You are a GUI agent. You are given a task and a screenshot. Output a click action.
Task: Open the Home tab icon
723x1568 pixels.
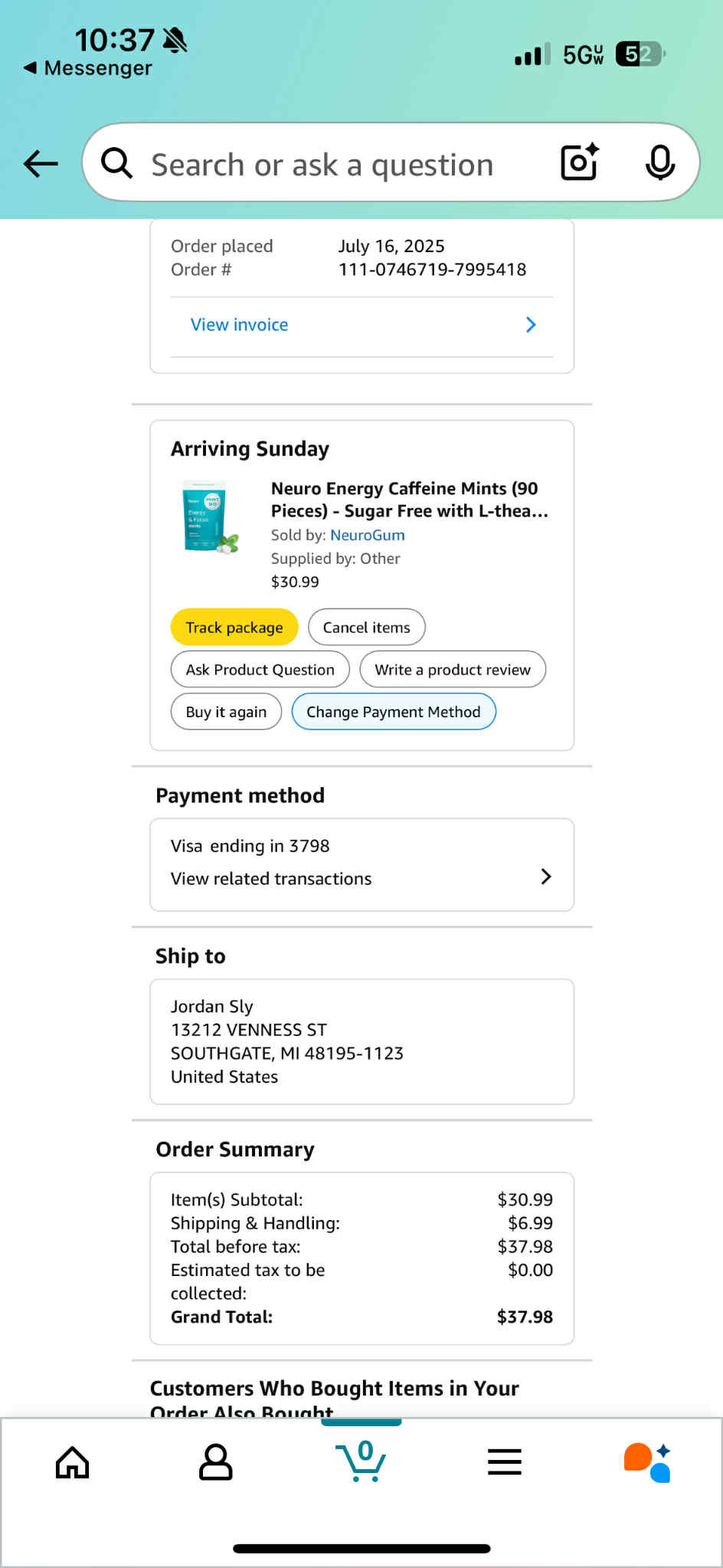pyautogui.click(x=73, y=1462)
